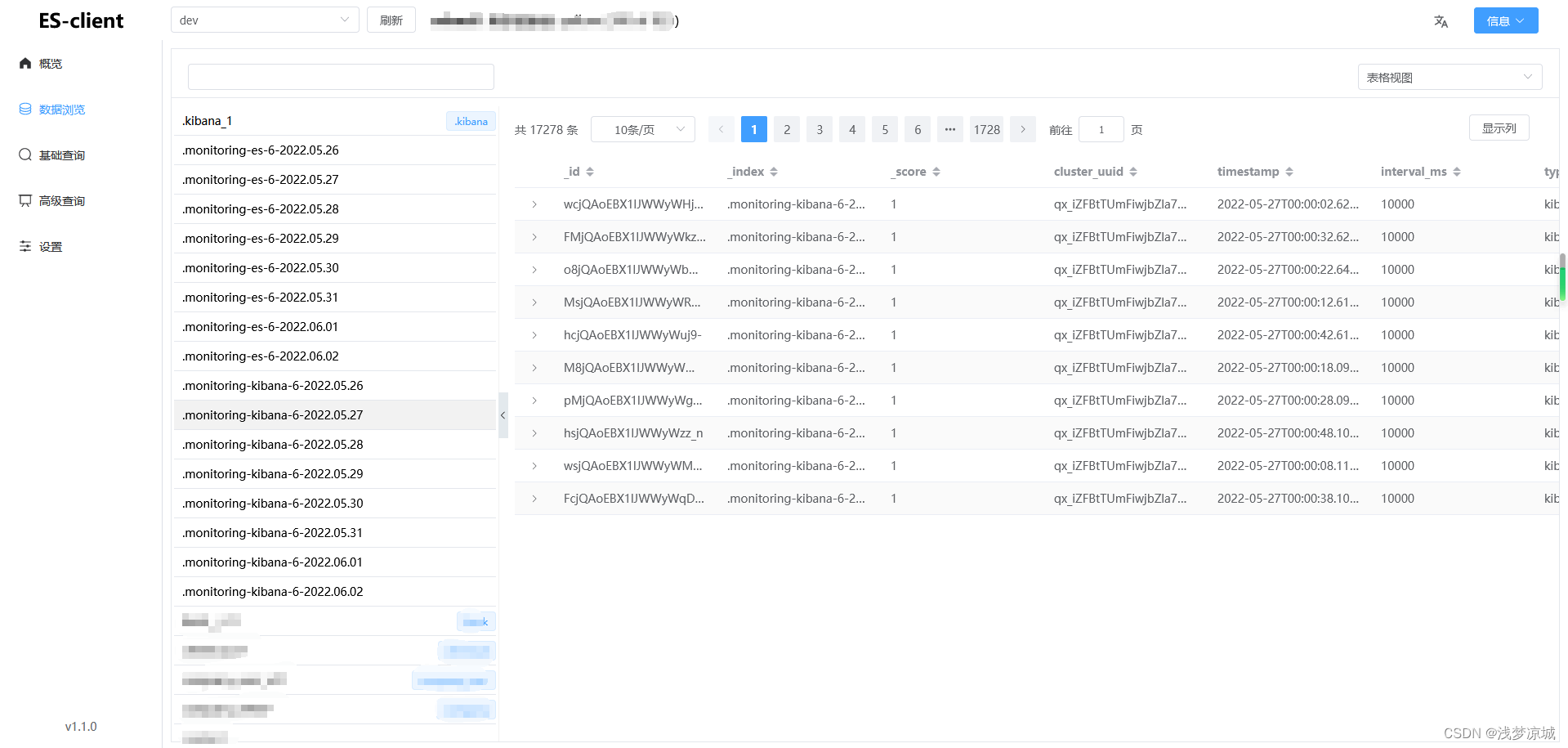This screenshot has width=1568, height=748.
Task: Select index .monitoring-kibana-6-2022.05.30
Action: point(272,503)
